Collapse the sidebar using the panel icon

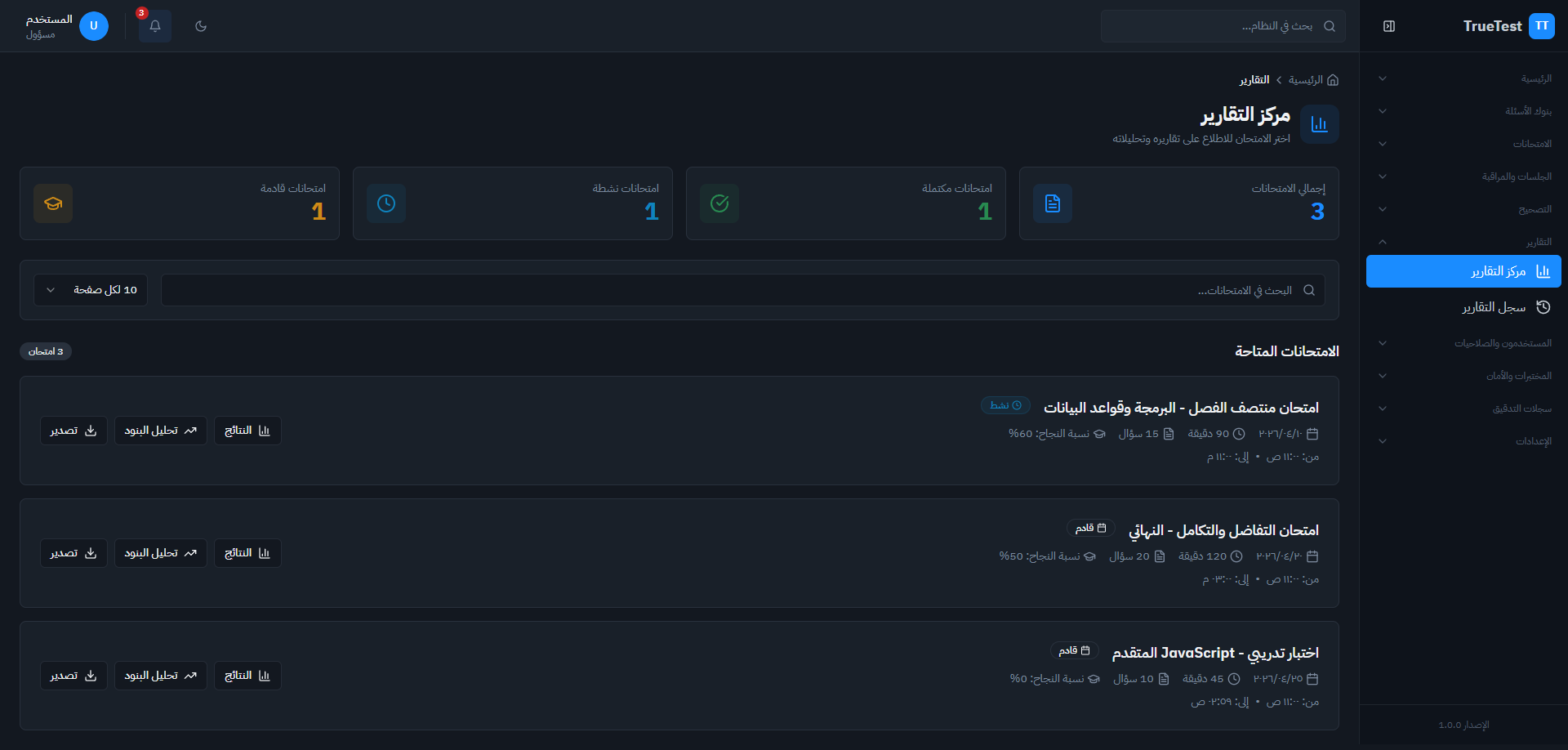(1388, 25)
